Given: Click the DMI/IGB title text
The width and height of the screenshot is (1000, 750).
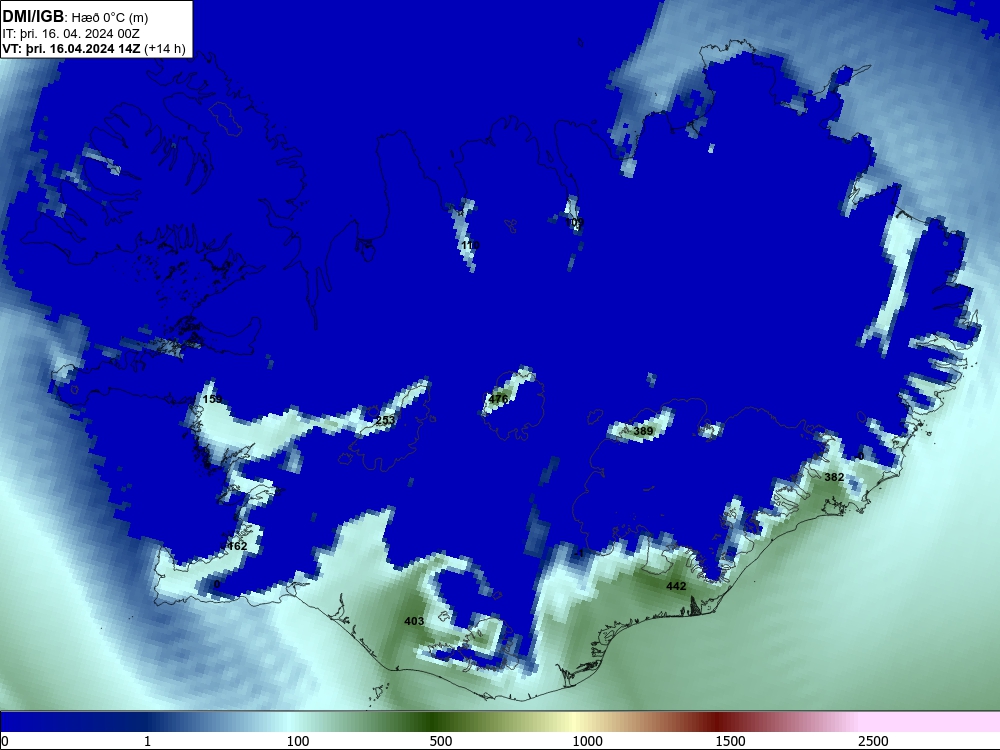Looking at the screenshot, I should pyautogui.click(x=33, y=17).
